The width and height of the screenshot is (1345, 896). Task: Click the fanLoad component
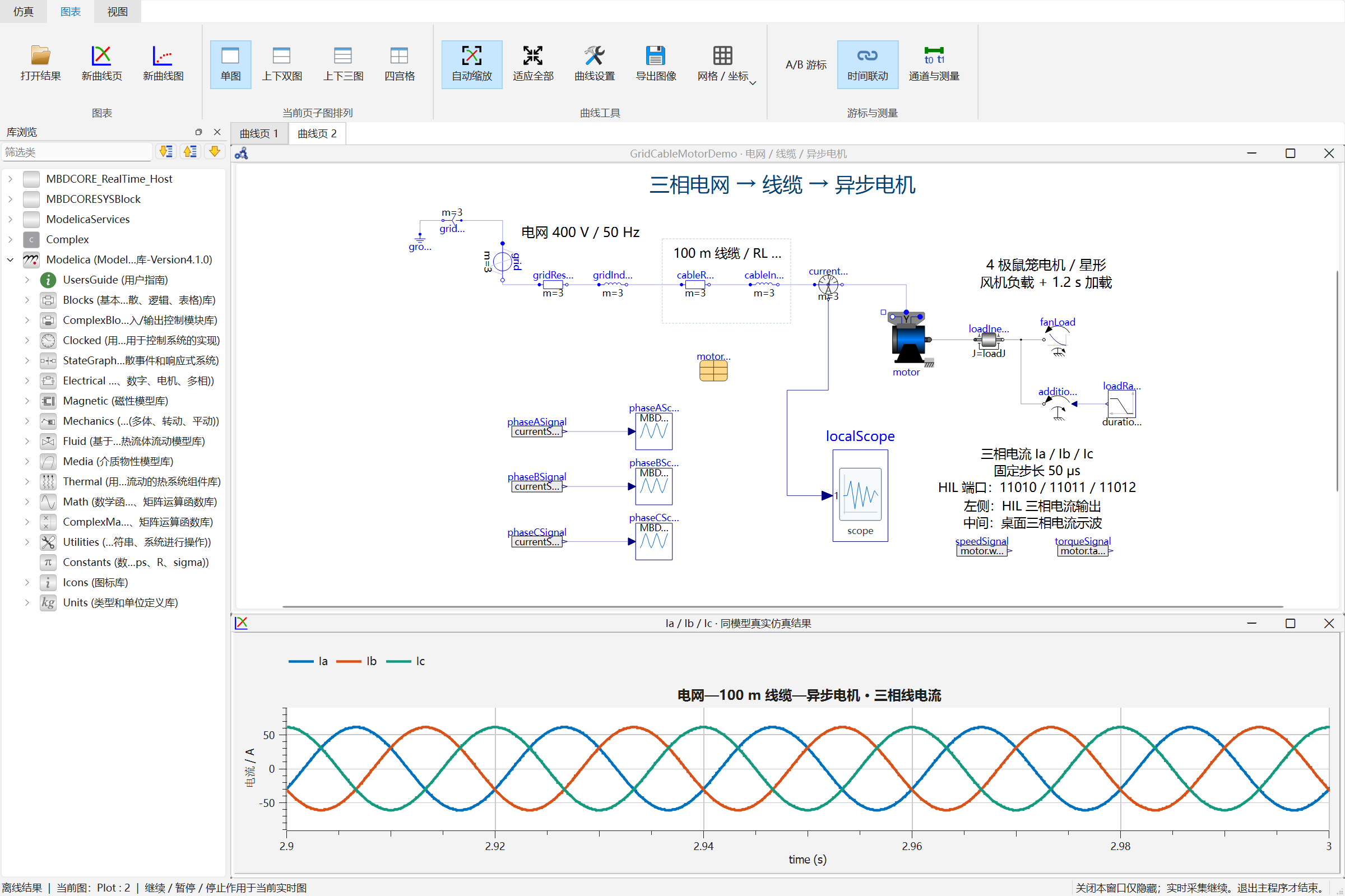(1056, 342)
